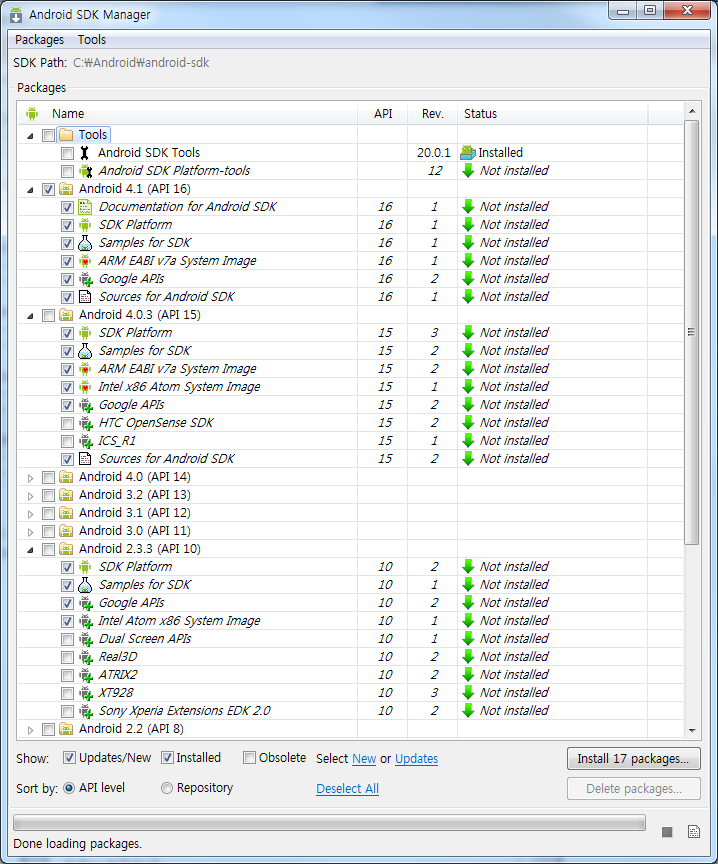Check the Android SDK Tools checkbox
Screen dimensions: 718x864
pyautogui.click(x=67, y=153)
